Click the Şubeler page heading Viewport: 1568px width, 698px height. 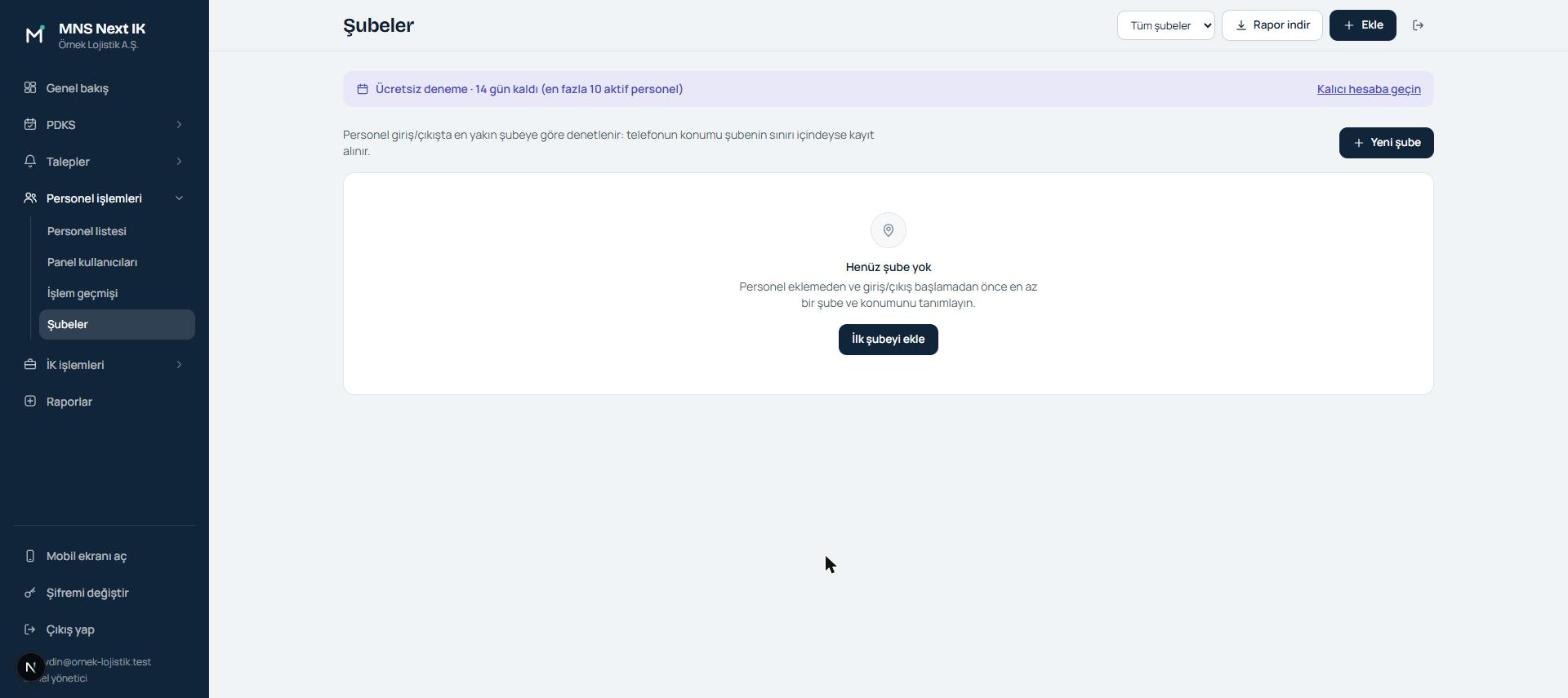378,26
